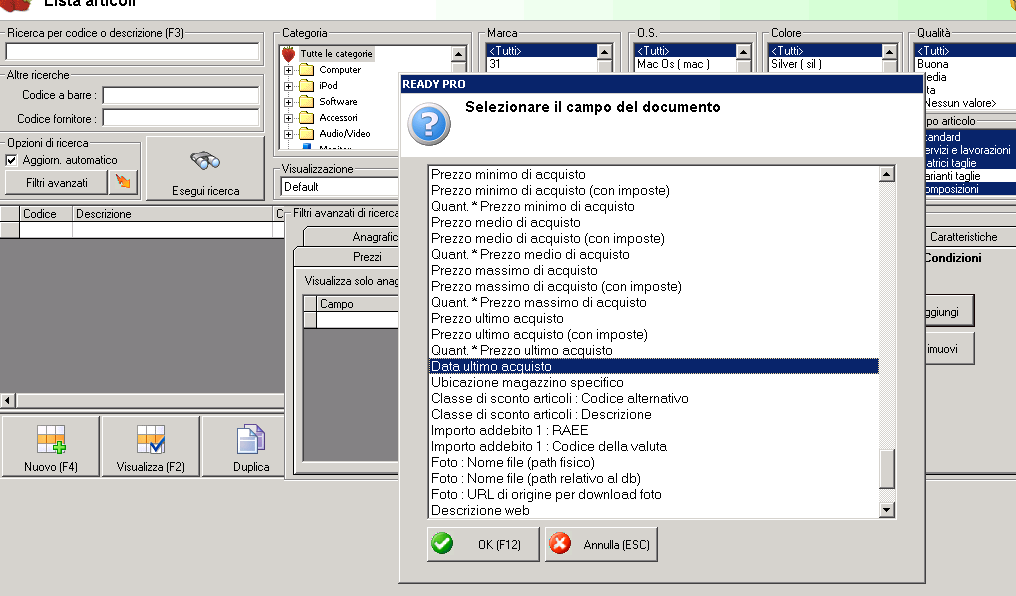Select Foto : Nome file (path fisico)
Image resolution: width=1016 pixels, height=596 pixels.
click(654, 462)
